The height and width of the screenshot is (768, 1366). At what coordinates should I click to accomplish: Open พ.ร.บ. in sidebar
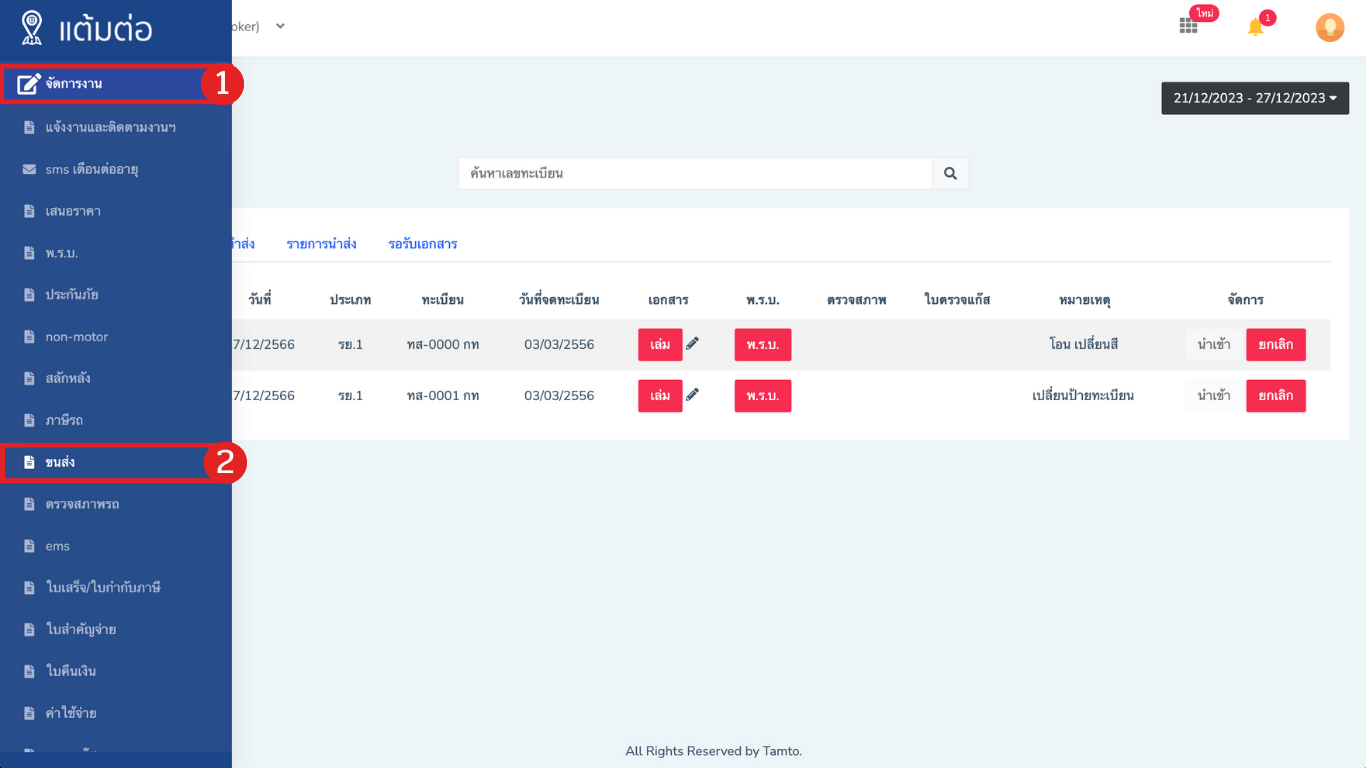(61, 253)
